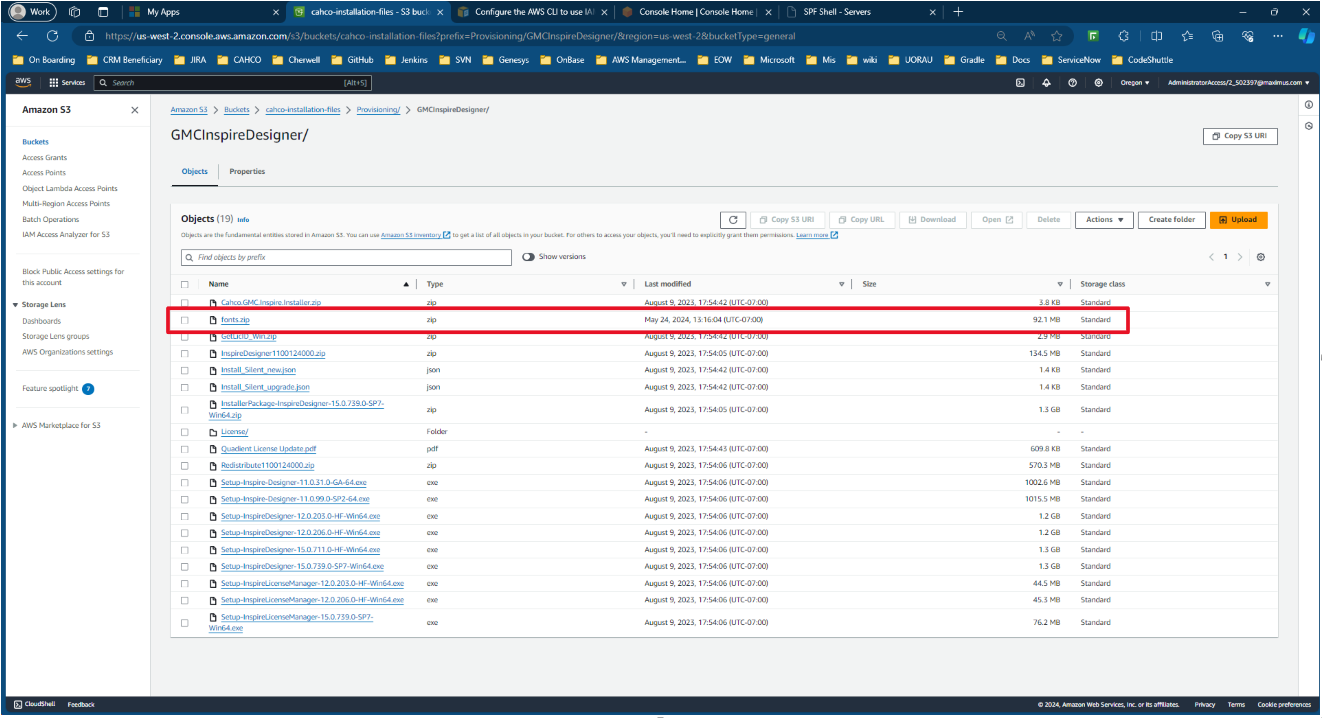
Task: Select the fonts.zip checkbox
Action: point(184,320)
